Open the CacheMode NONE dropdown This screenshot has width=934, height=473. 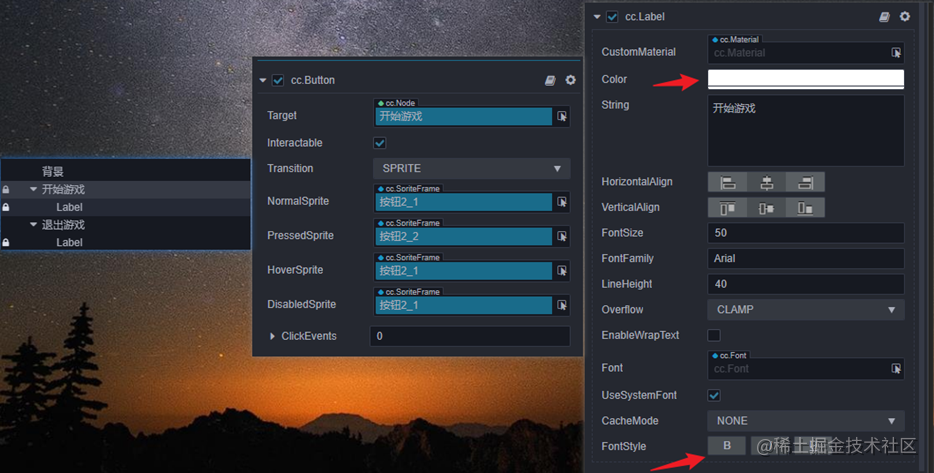(x=806, y=421)
